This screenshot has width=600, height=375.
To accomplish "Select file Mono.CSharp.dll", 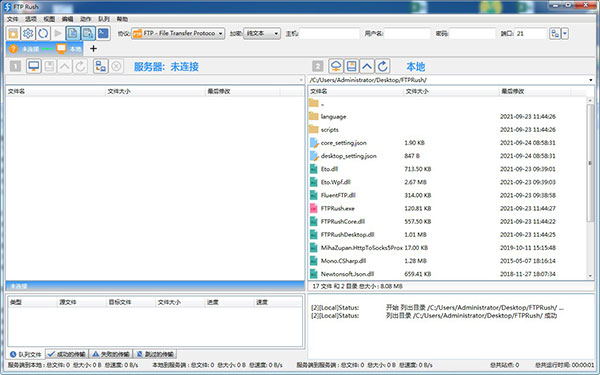I will coord(447,261).
